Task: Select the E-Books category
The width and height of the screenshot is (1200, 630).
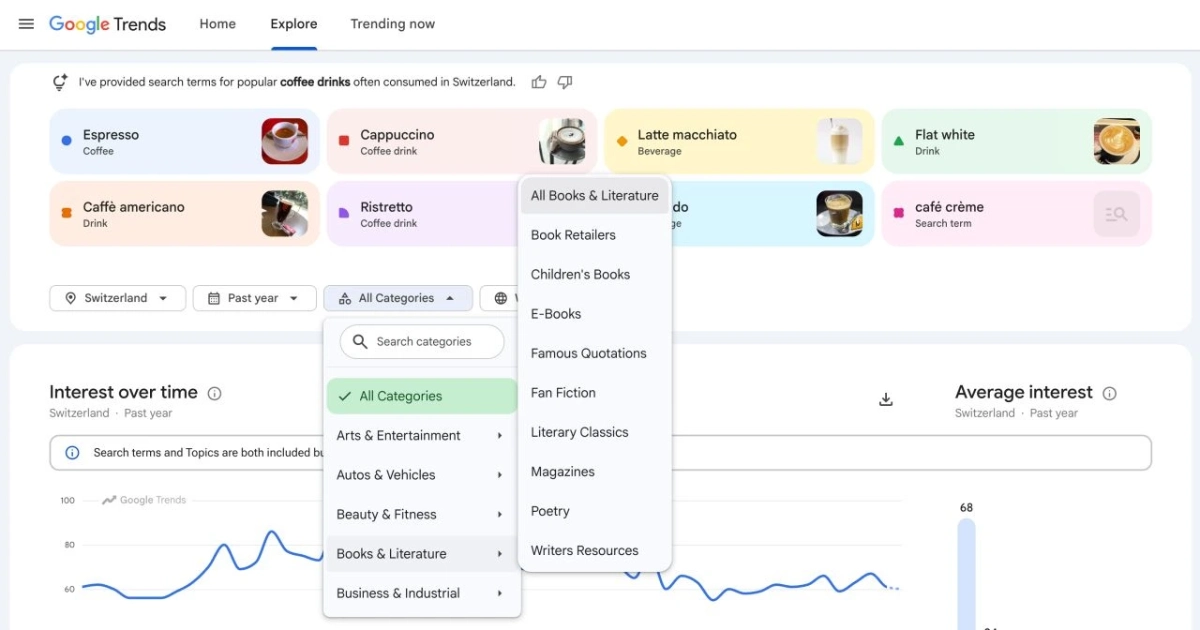Action: (595, 314)
